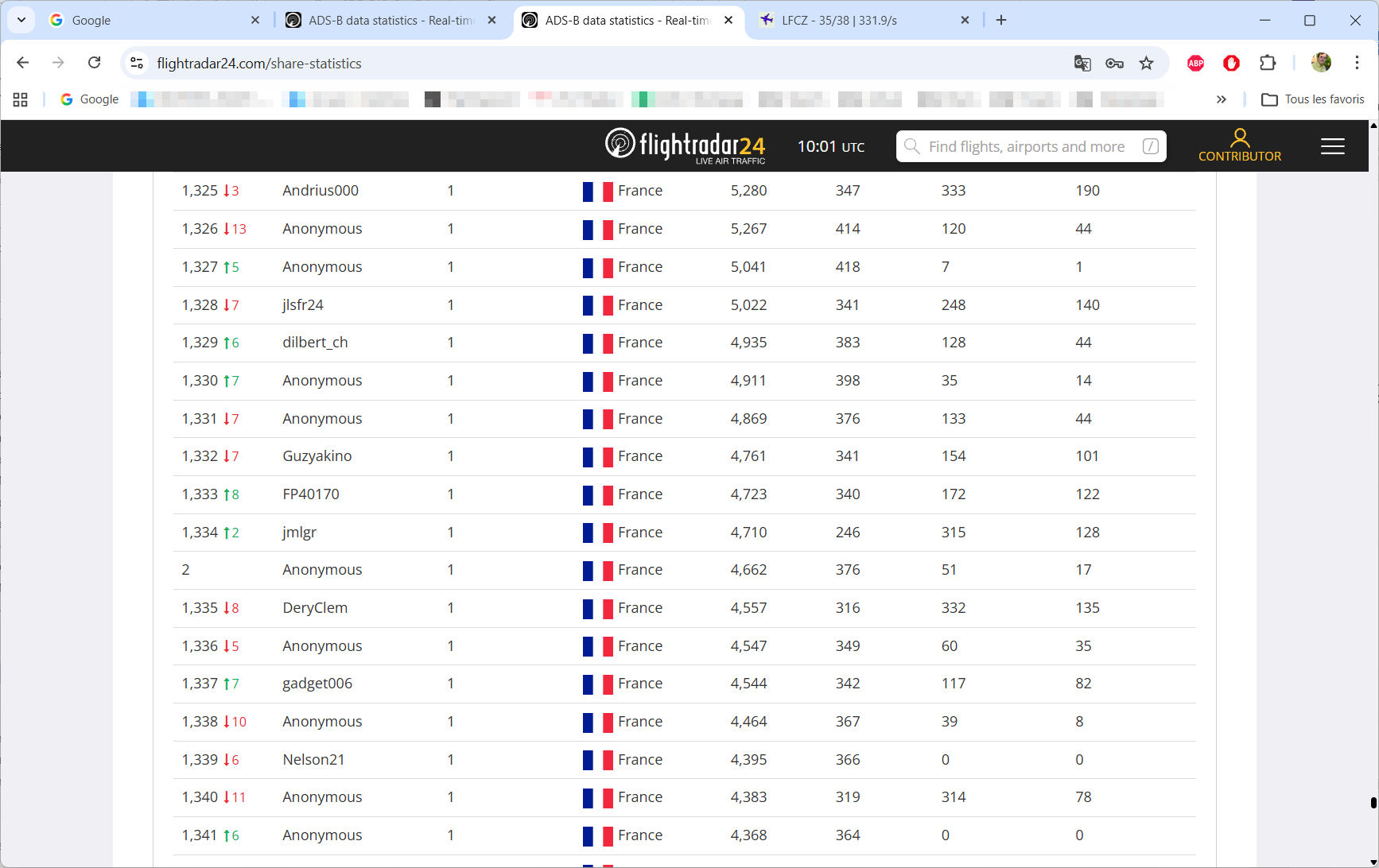Select user jmlgr in the table
The width and height of the screenshot is (1379, 868).
299,533
